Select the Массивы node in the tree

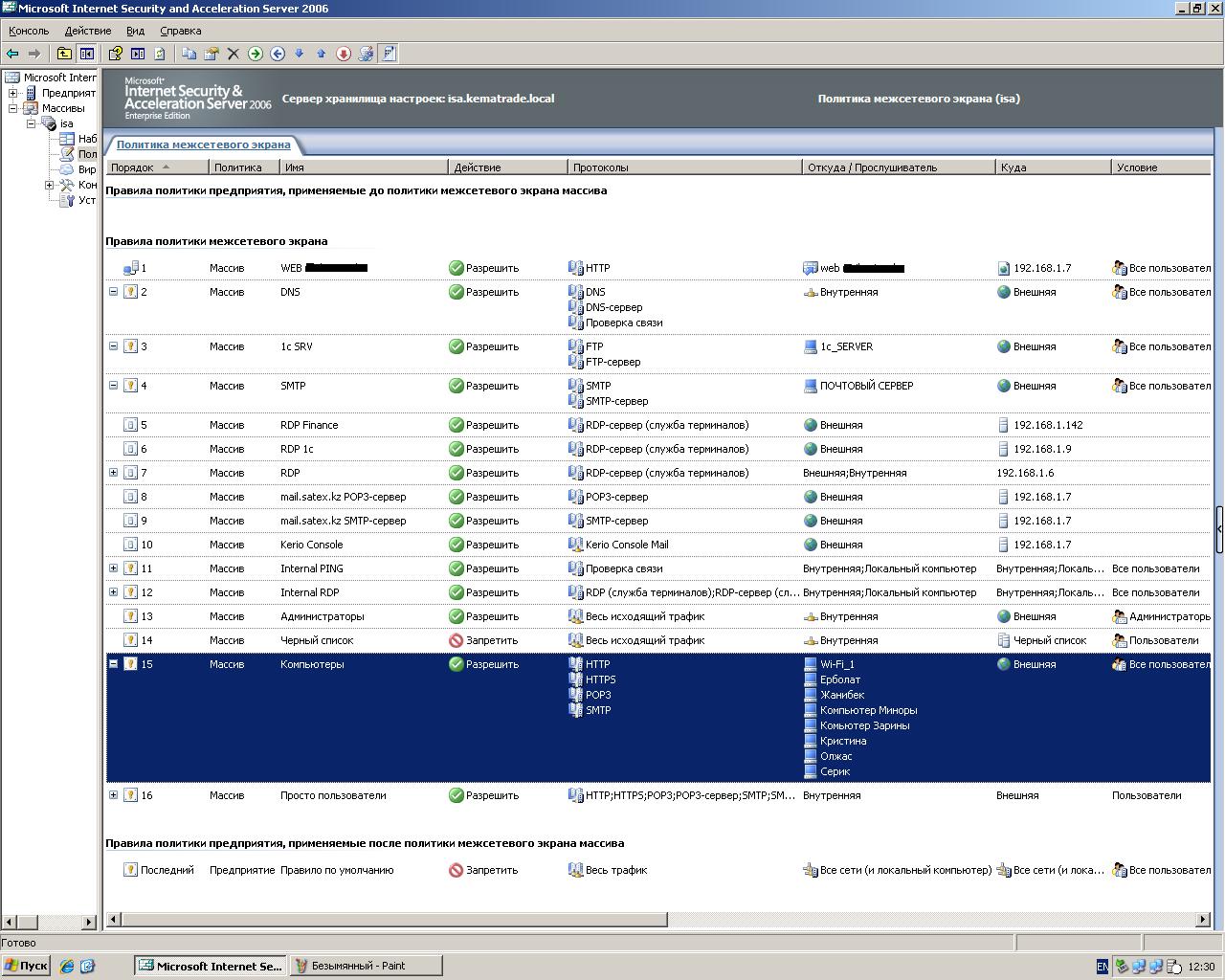coord(63,108)
